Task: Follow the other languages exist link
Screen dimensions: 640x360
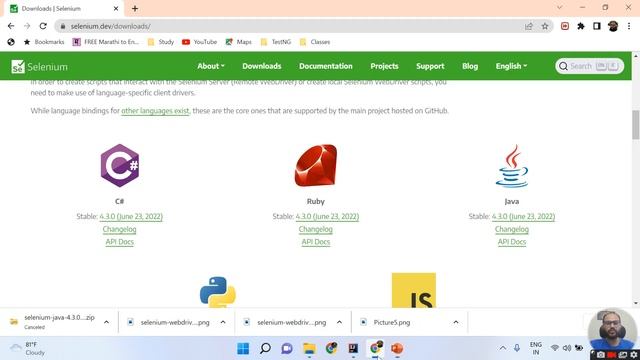Action: tap(156, 111)
